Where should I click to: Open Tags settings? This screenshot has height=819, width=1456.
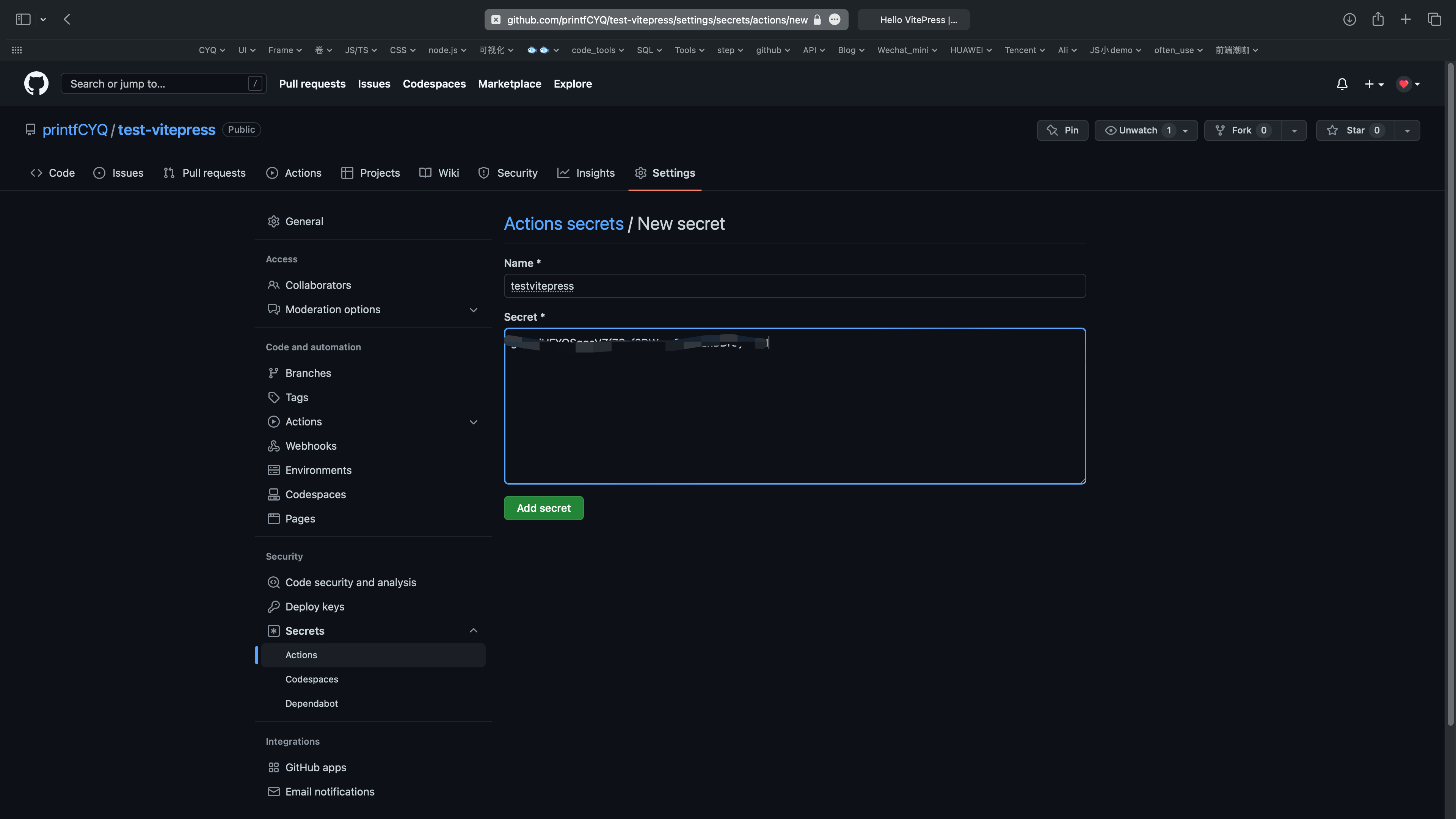click(373, 397)
